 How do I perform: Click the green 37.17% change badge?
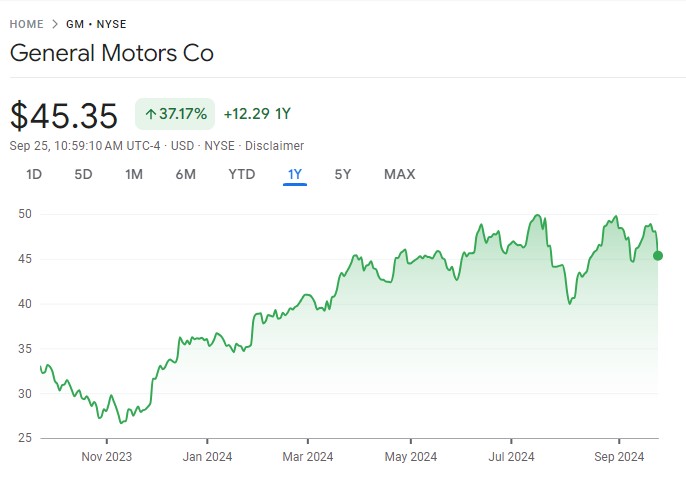coord(175,114)
